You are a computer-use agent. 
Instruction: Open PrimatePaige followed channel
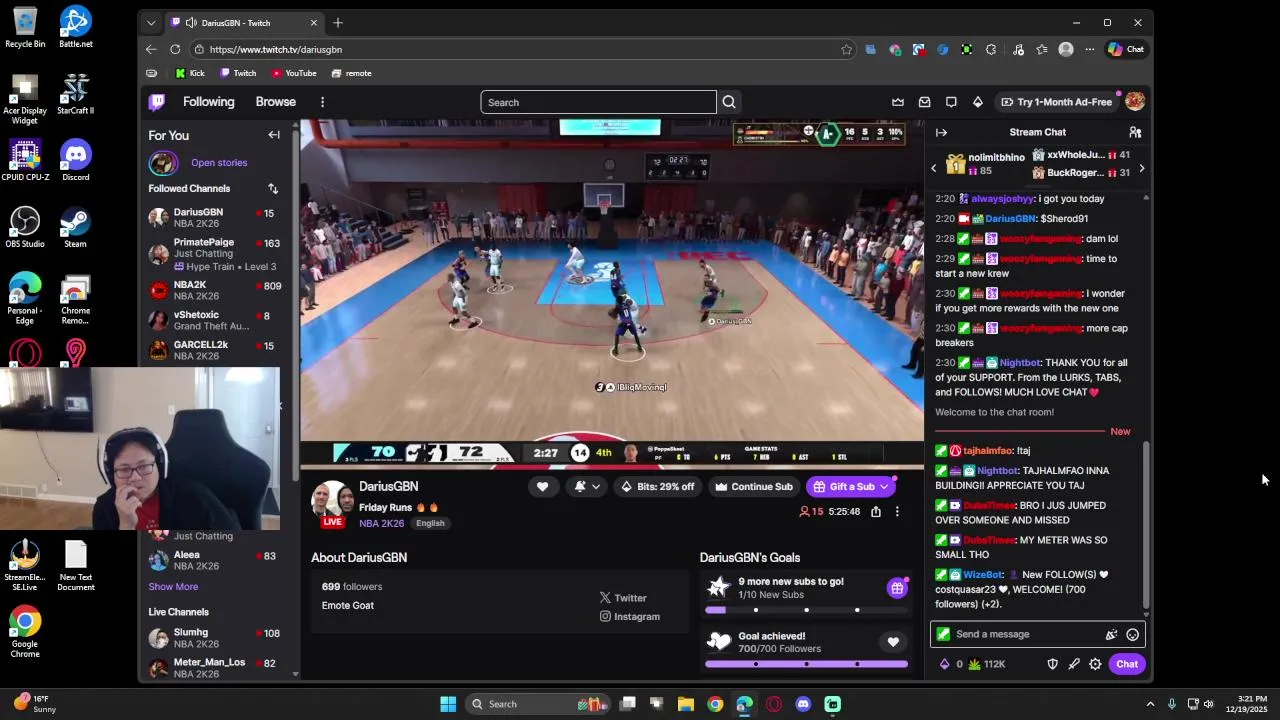pyautogui.click(x=214, y=254)
